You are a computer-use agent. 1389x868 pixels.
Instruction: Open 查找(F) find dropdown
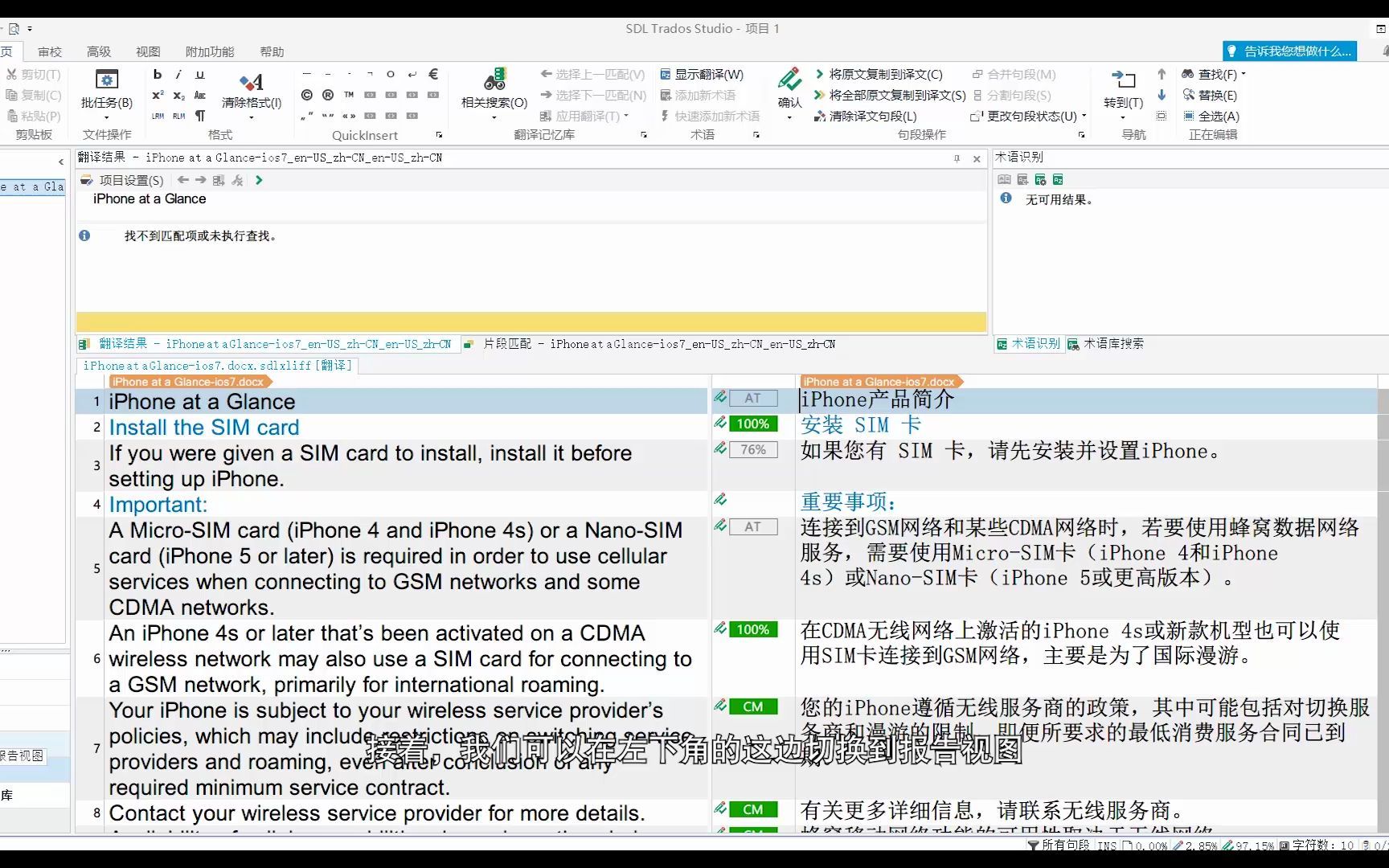click(x=1214, y=74)
